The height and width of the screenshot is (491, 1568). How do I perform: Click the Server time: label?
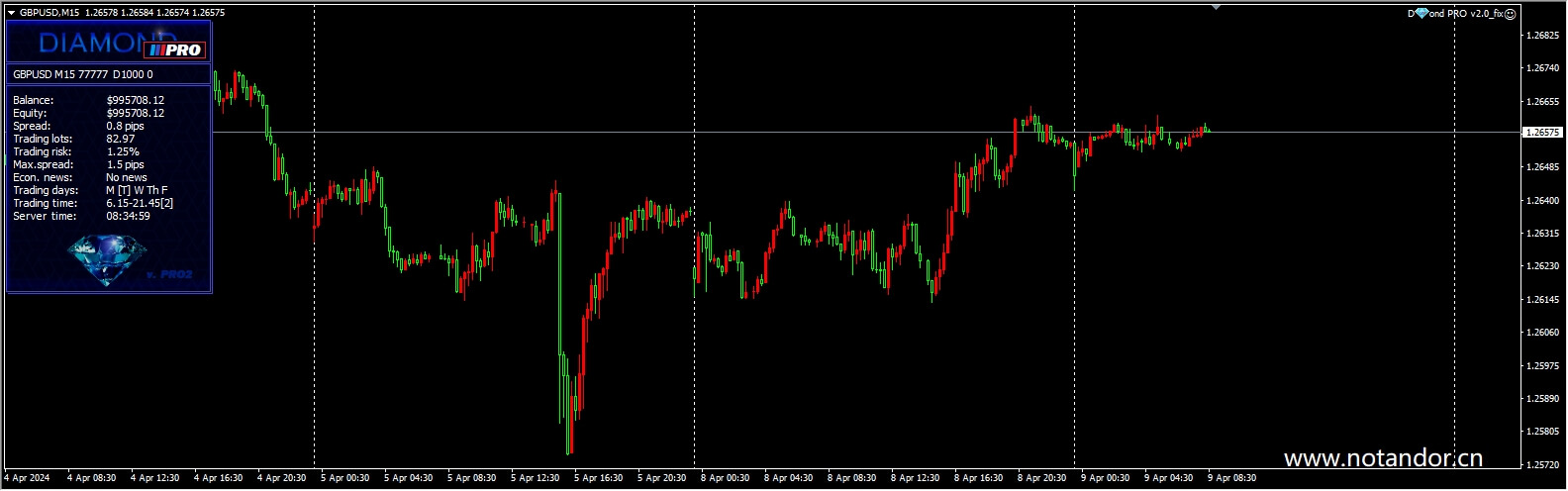45,216
